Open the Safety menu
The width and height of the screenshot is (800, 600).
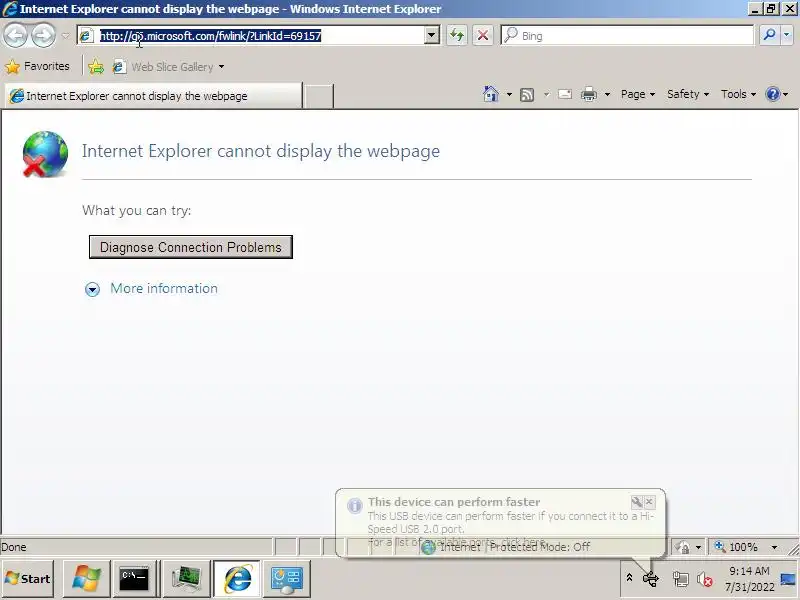point(688,94)
